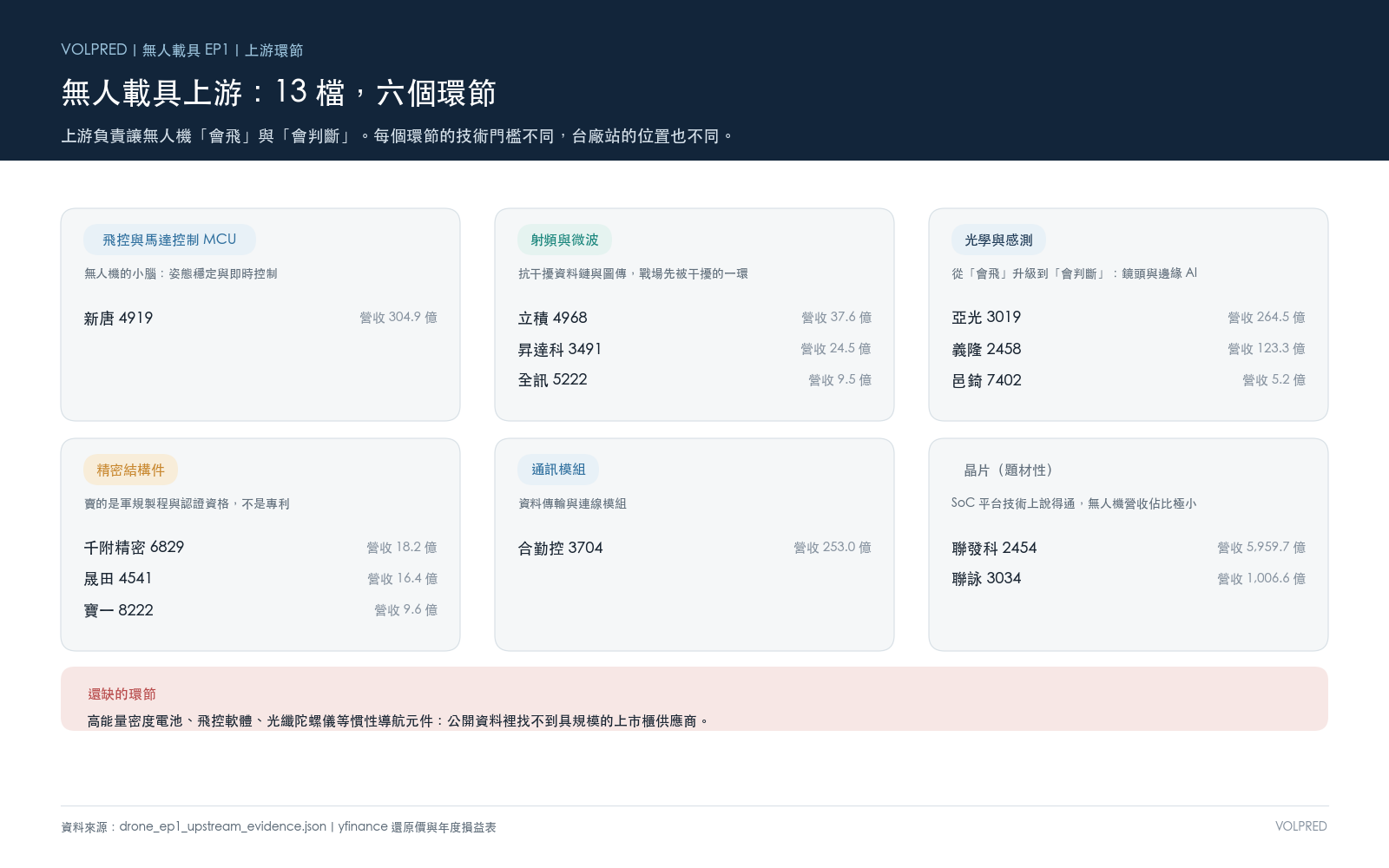Select stock 義隆 2458
1389x868 pixels.
[986, 349]
